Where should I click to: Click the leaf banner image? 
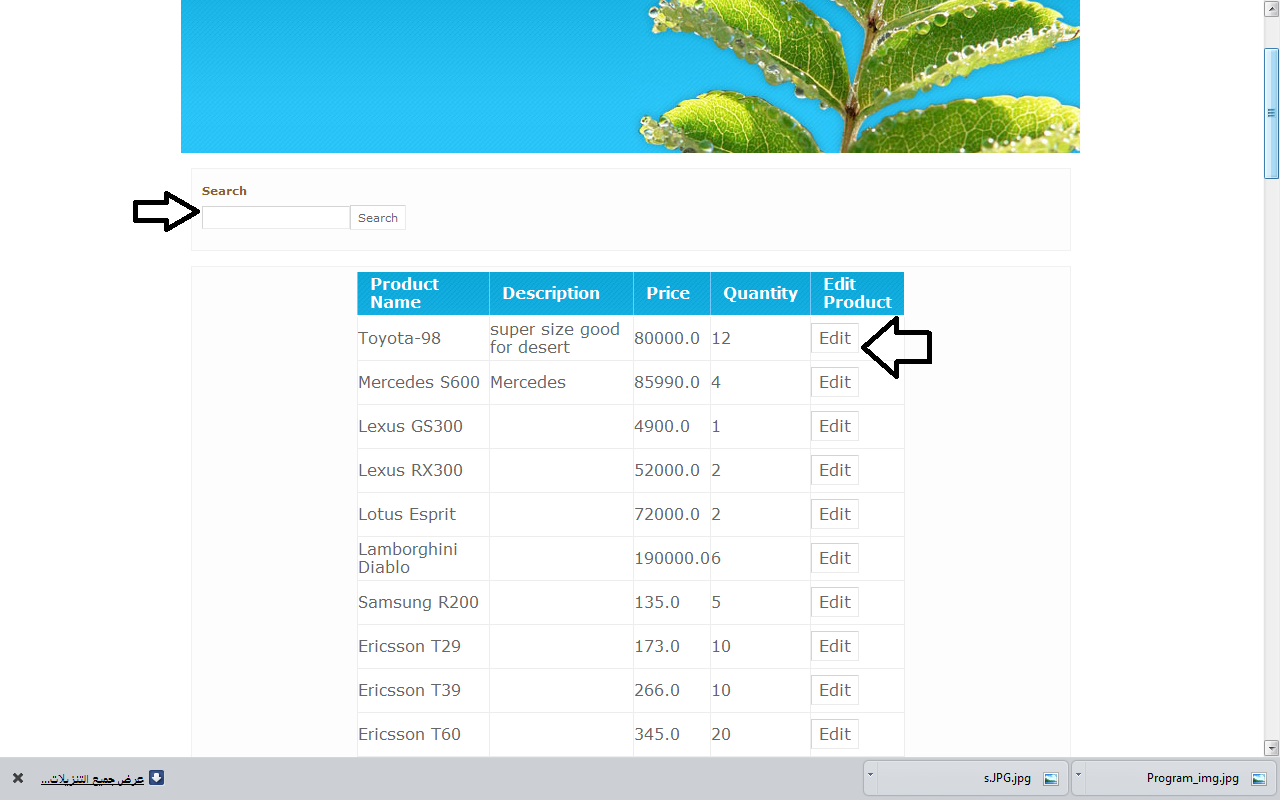pos(630,76)
